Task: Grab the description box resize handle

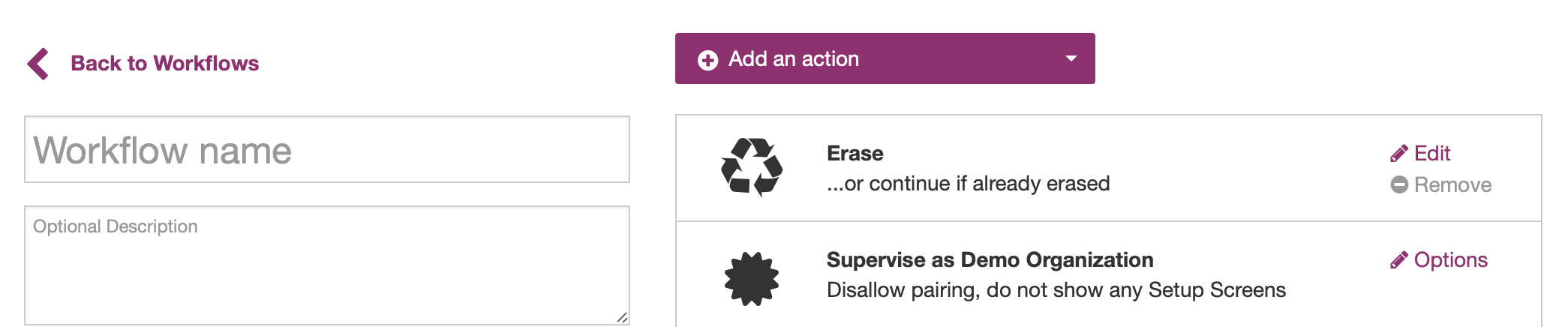Action: pos(622,317)
